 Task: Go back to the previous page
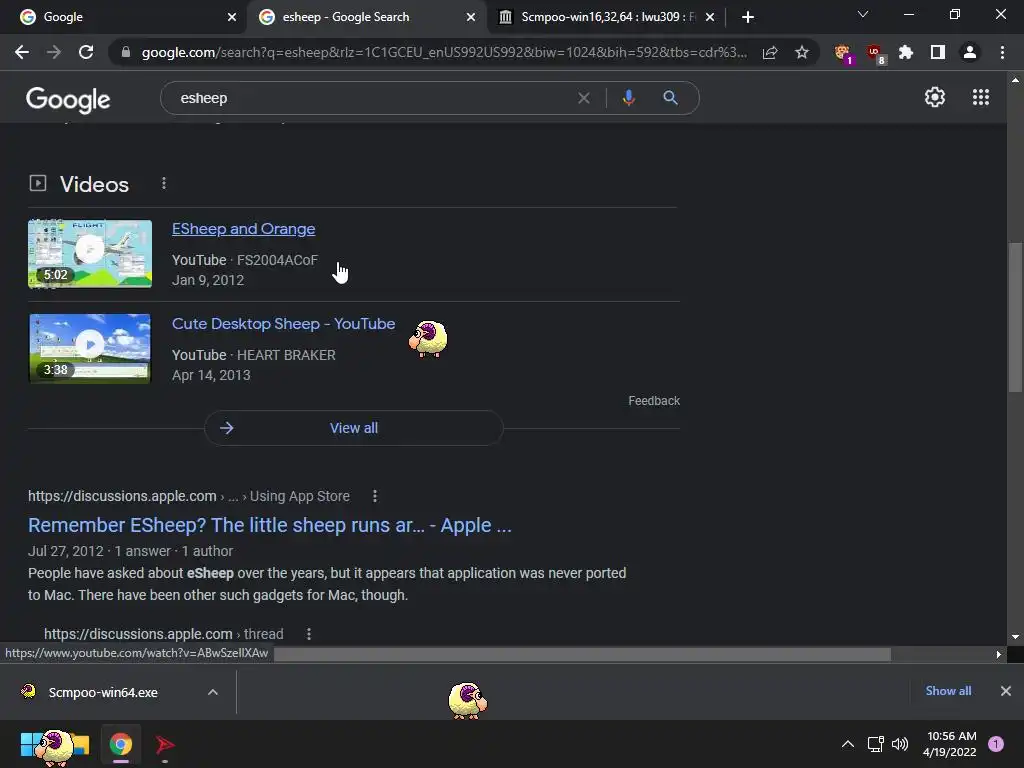tap(22, 52)
